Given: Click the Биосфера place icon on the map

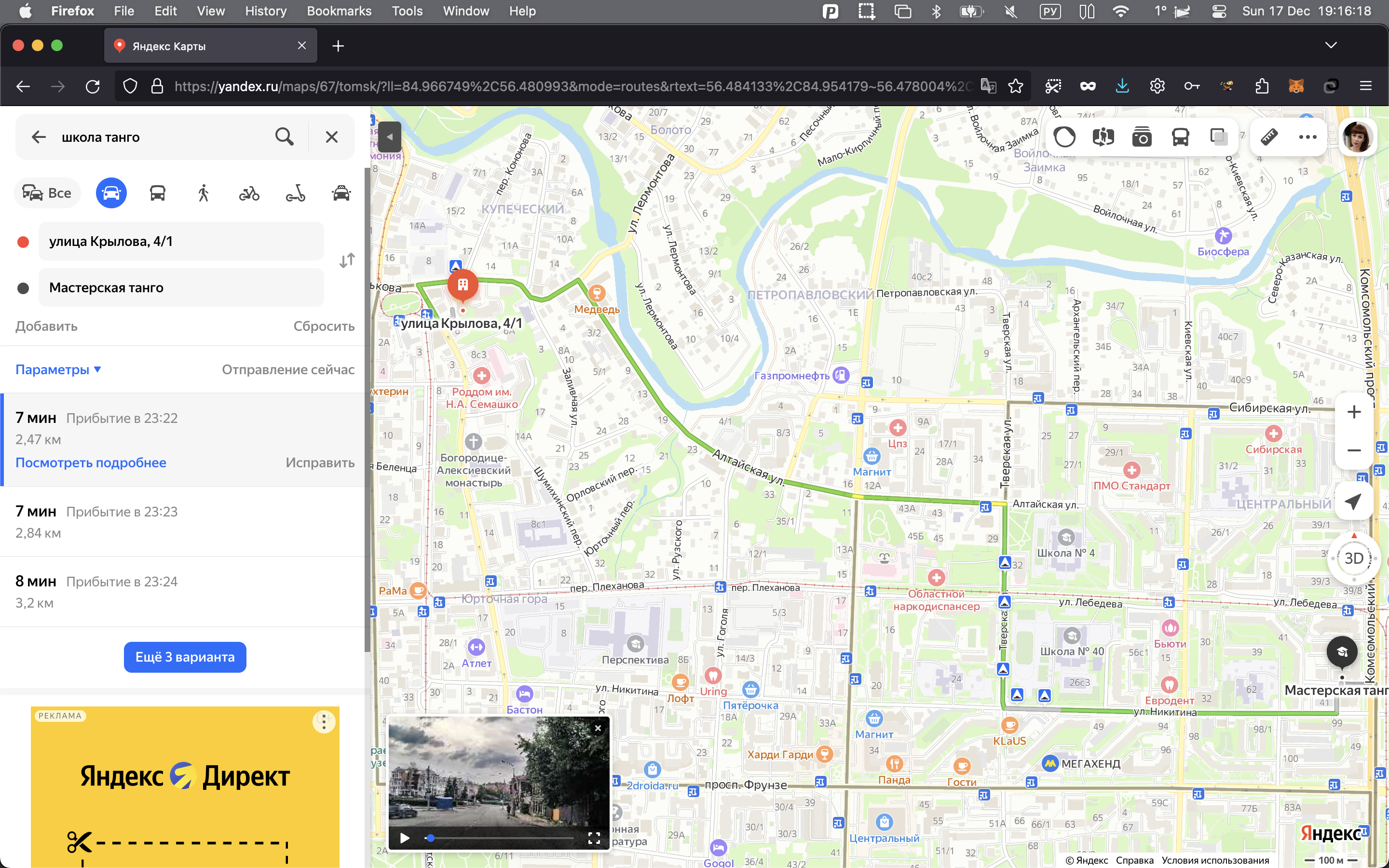Looking at the screenshot, I should [x=1223, y=235].
